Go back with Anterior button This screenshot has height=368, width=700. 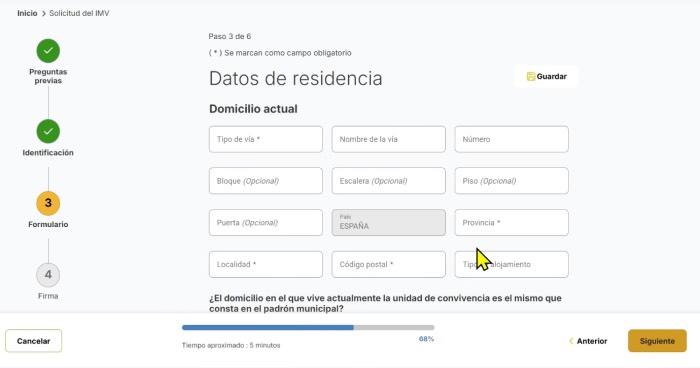tap(588, 341)
